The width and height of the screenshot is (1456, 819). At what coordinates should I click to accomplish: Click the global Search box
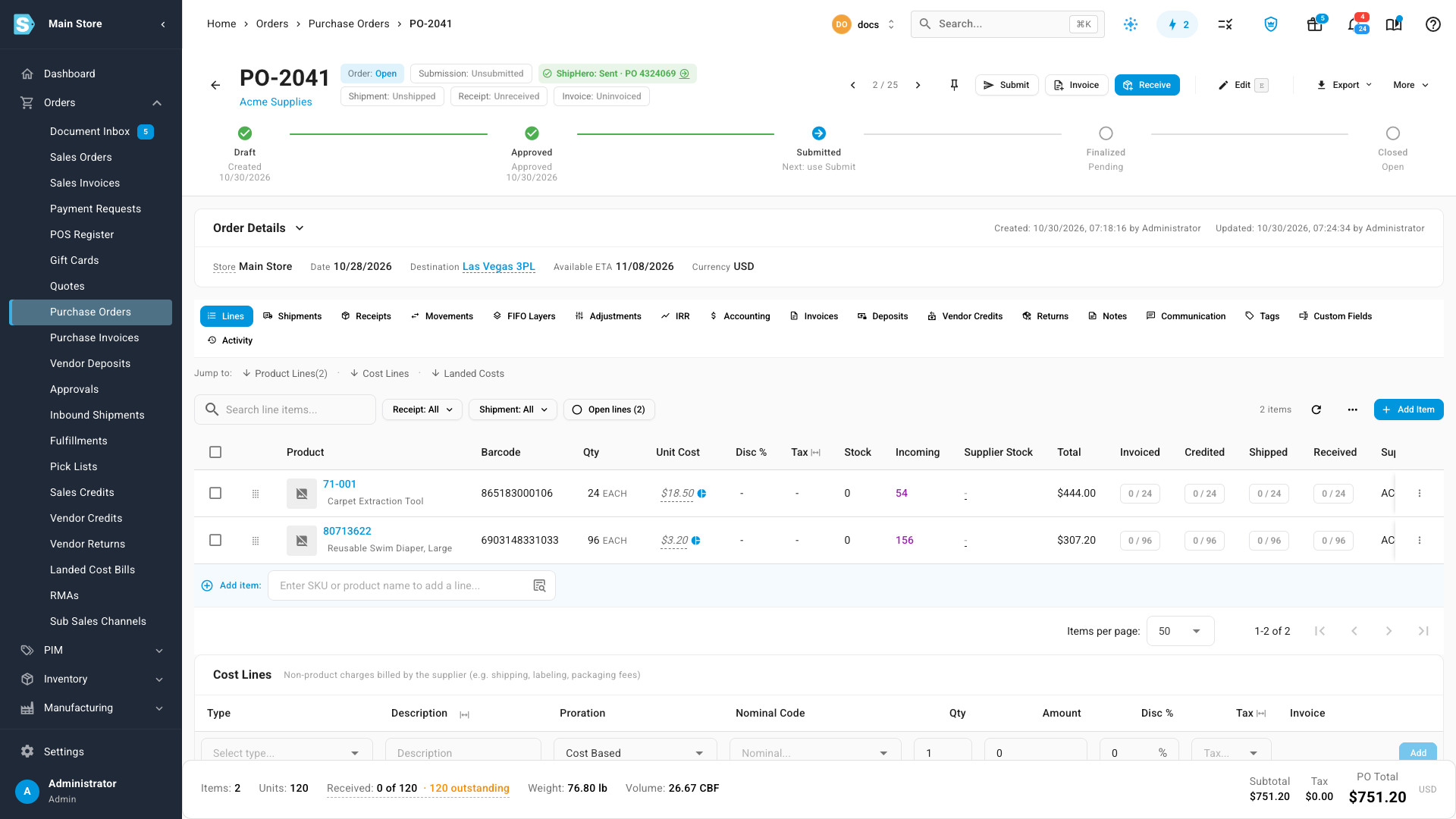point(1007,24)
